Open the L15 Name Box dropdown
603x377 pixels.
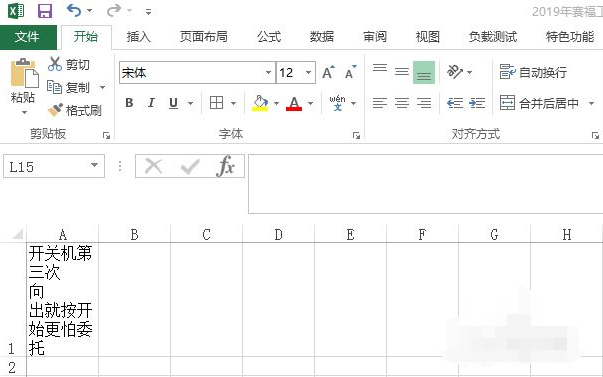click(x=94, y=166)
